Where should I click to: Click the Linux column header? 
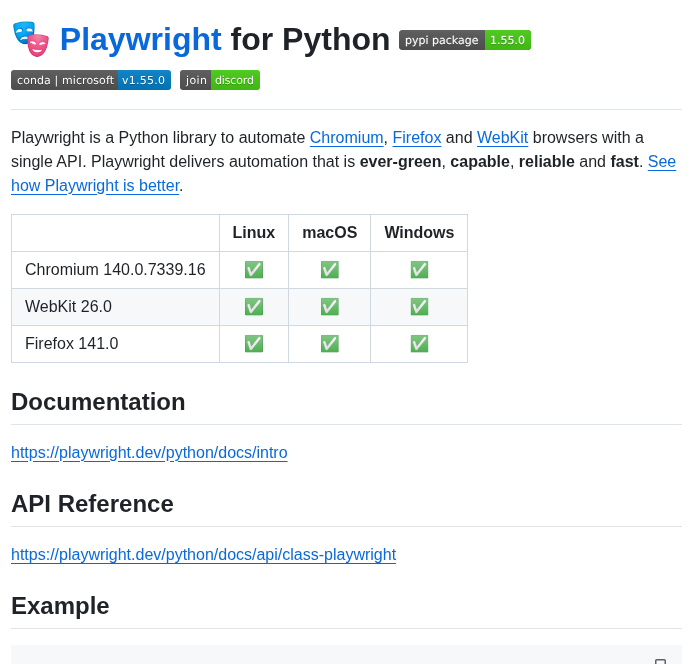[x=254, y=233]
